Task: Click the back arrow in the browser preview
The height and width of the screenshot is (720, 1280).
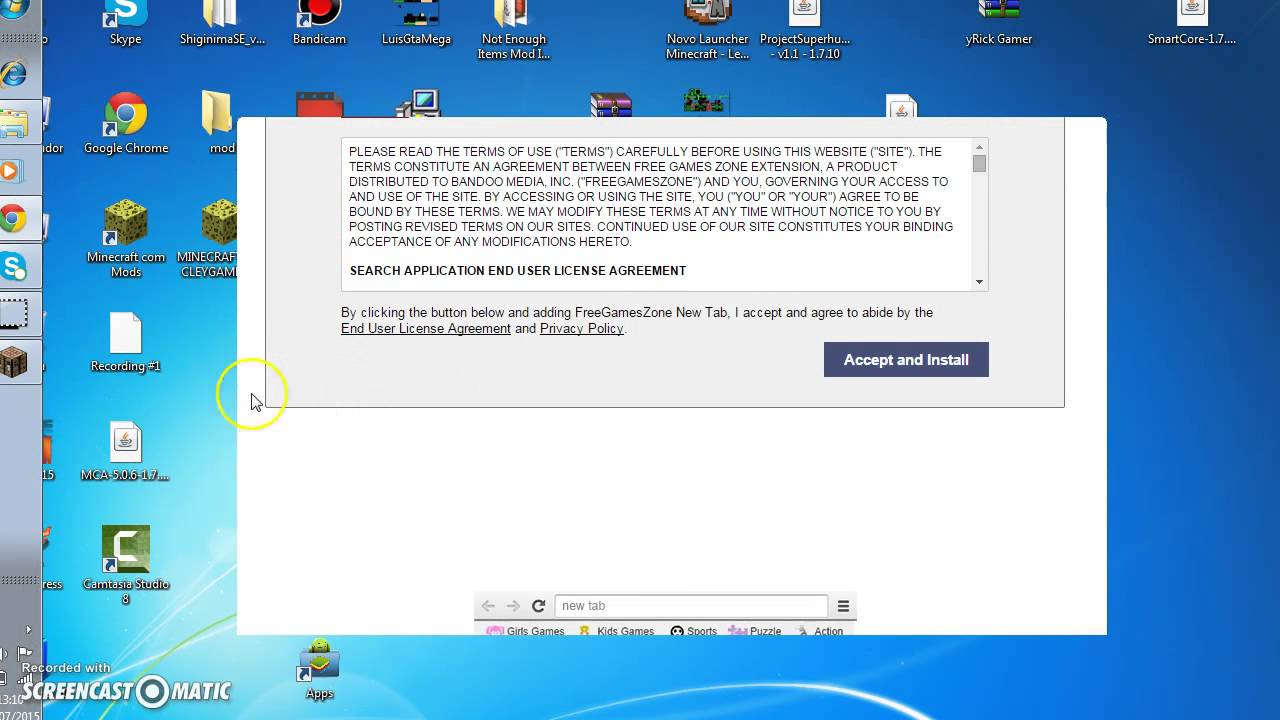Action: [488, 606]
